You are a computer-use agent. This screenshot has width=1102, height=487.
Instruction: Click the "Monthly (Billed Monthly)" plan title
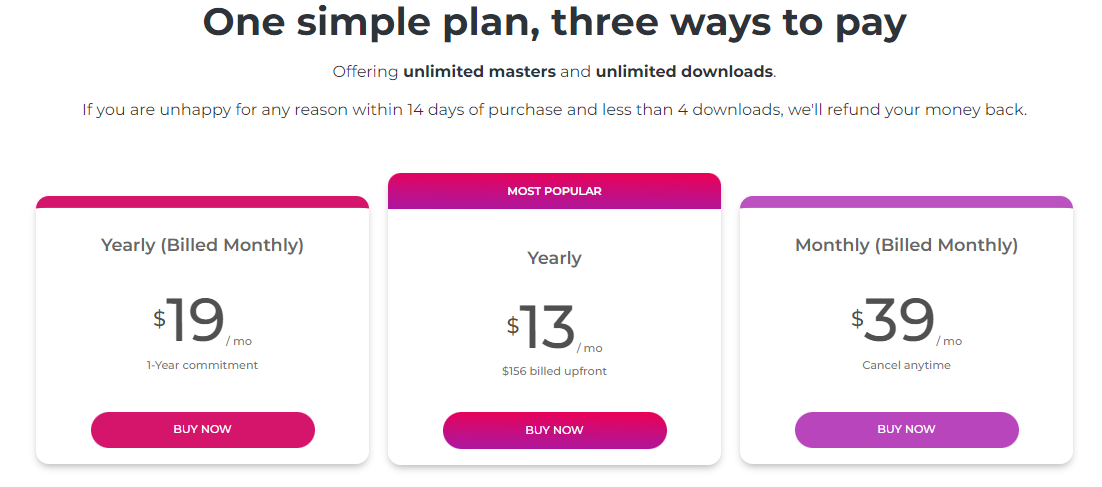coord(907,245)
